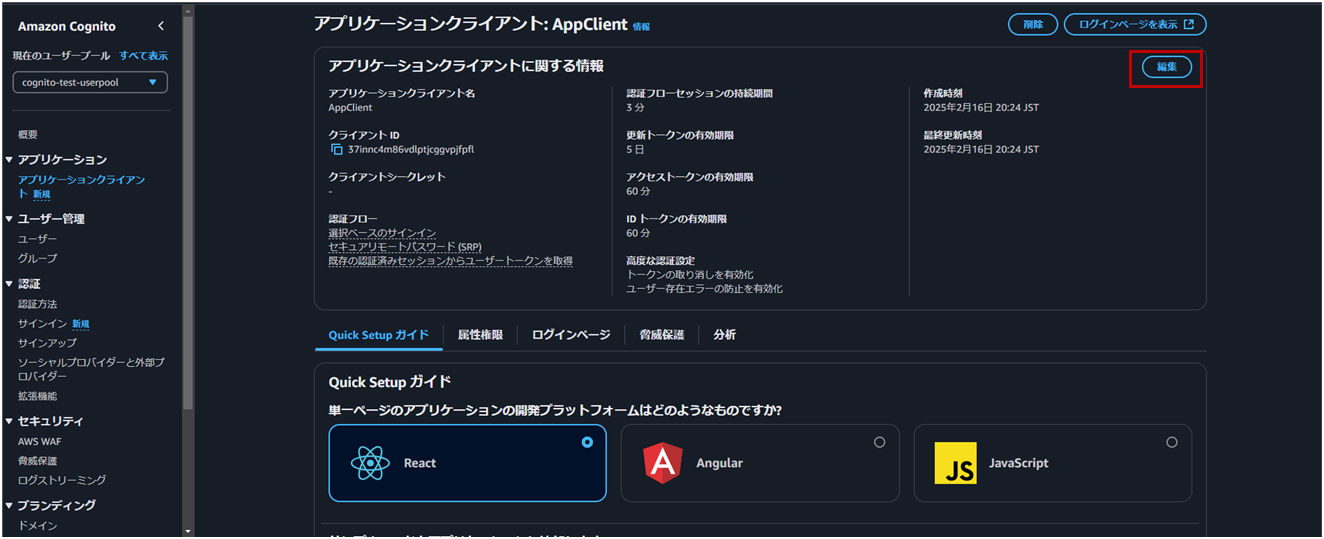Copy the client ID with copy icon

click(x=336, y=149)
